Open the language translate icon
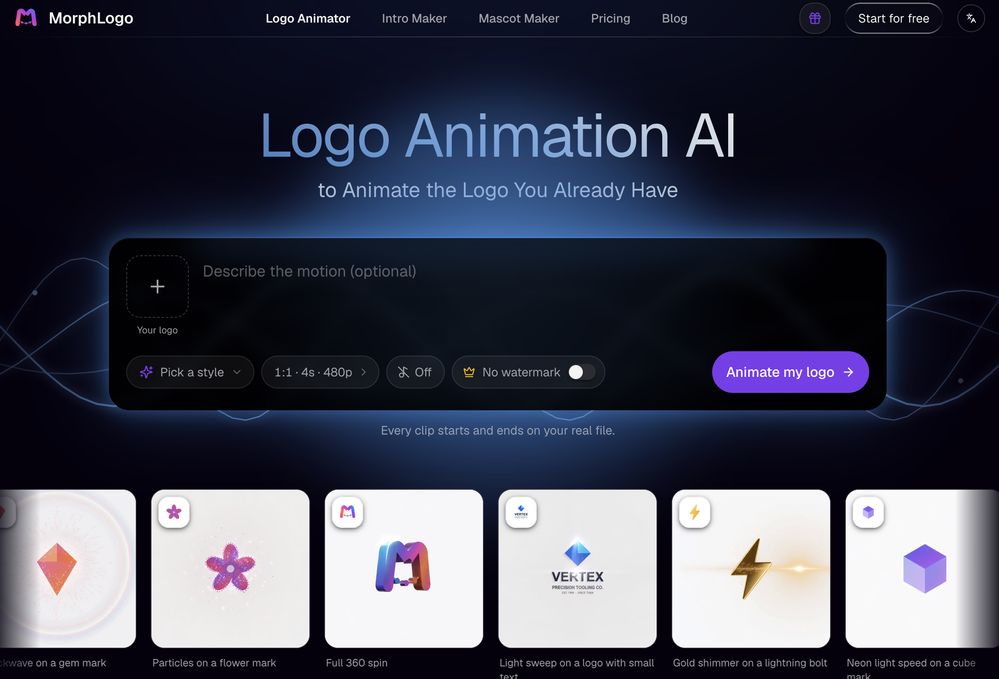This screenshot has height=679, width=999. (971, 18)
